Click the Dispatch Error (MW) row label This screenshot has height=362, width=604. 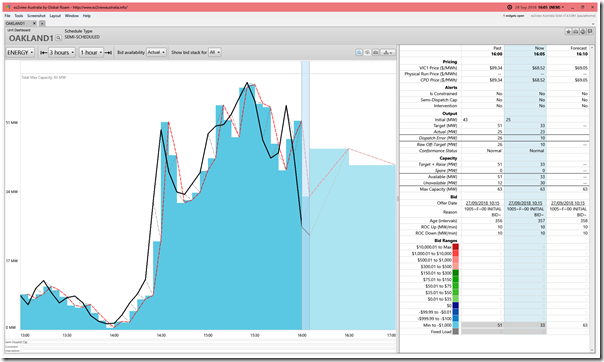[438, 138]
